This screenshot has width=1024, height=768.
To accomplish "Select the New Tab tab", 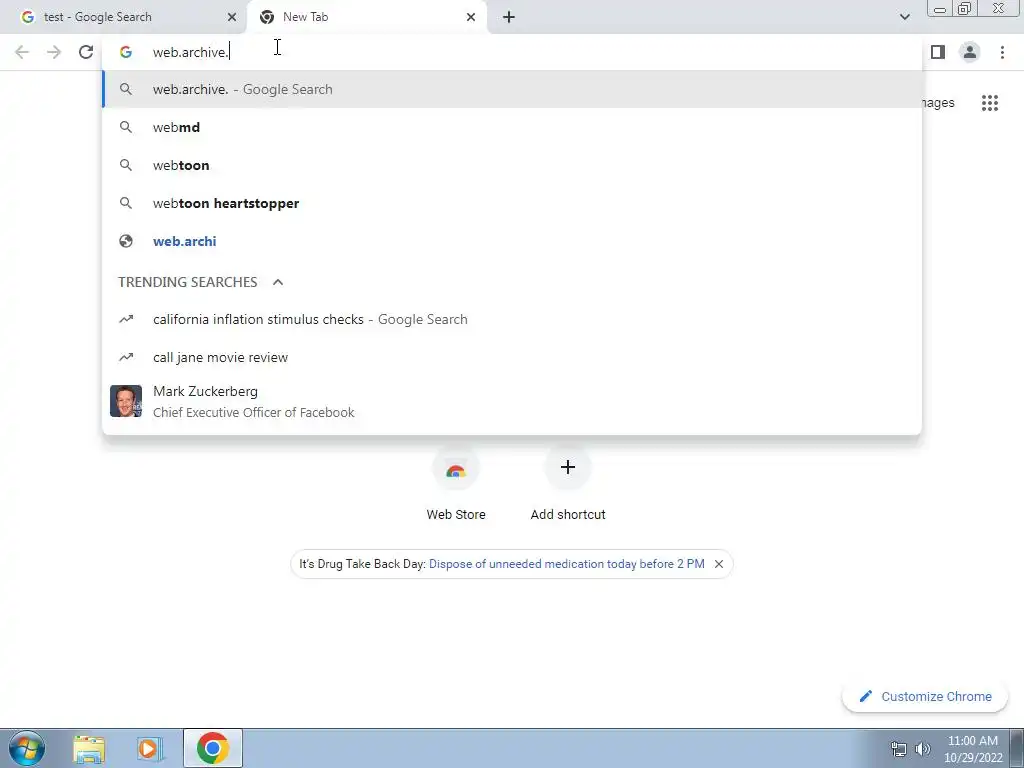I will (x=367, y=17).
